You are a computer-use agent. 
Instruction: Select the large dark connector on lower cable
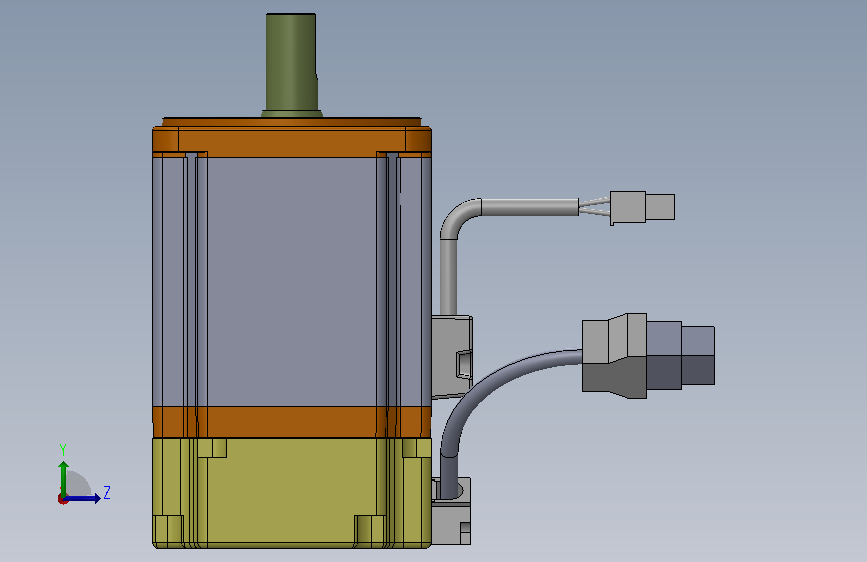pyautogui.click(x=648, y=356)
